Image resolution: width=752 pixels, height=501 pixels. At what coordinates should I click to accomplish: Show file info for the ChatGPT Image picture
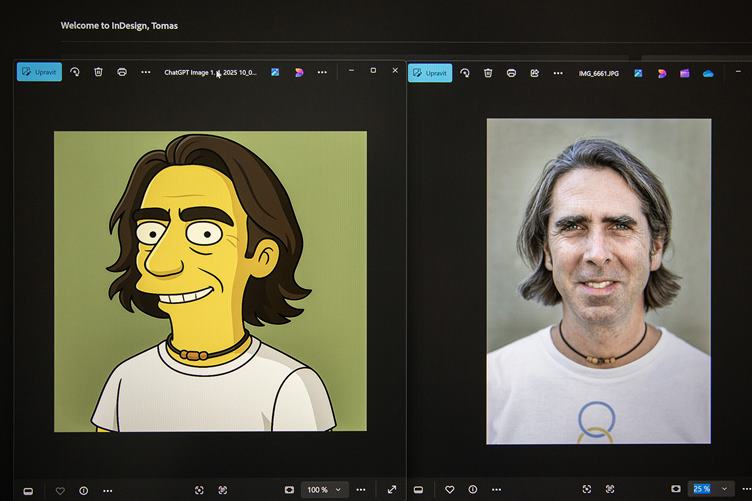pos(83,490)
